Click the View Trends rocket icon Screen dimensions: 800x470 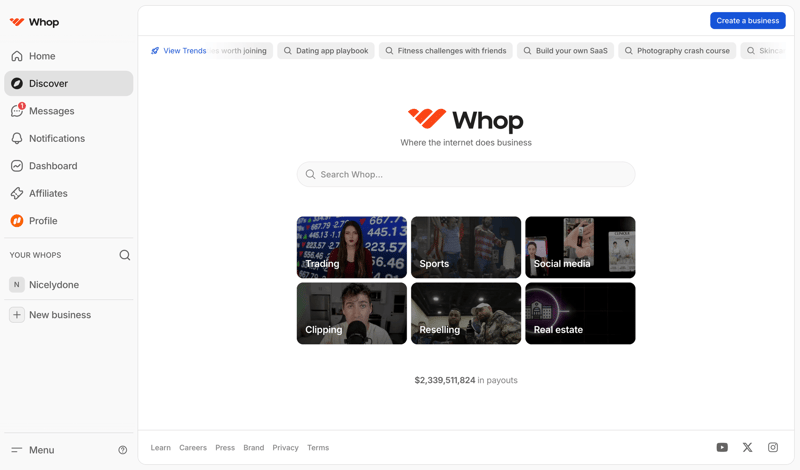point(155,51)
